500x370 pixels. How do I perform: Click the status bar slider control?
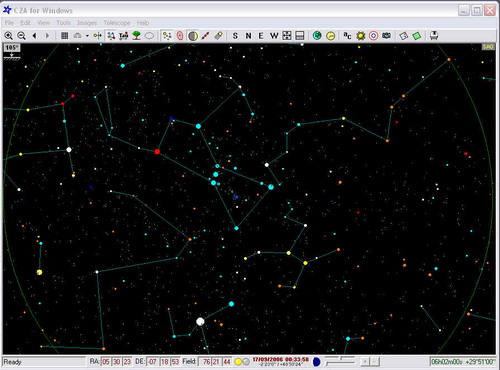[340, 361]
